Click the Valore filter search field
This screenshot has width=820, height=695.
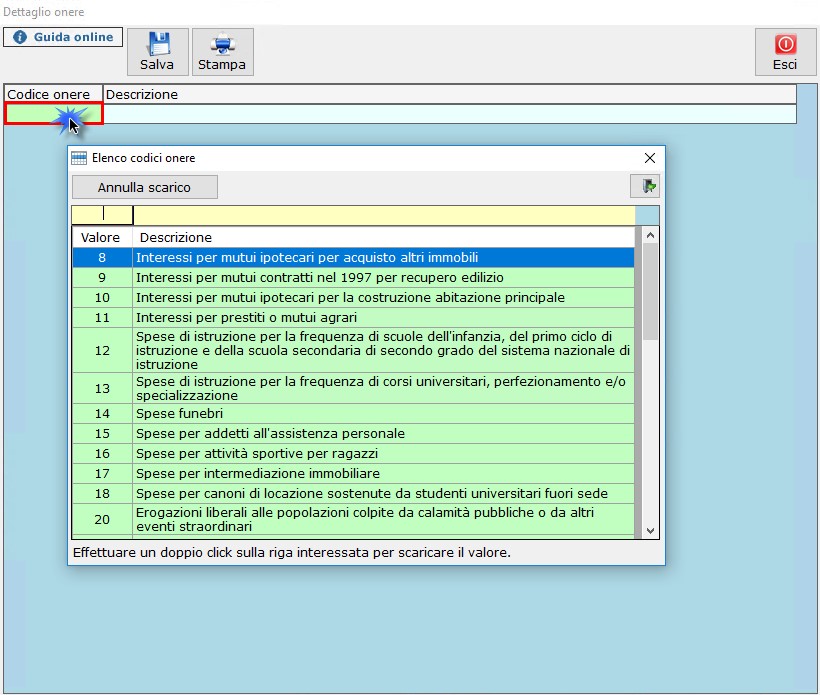[x=102, y=214]
